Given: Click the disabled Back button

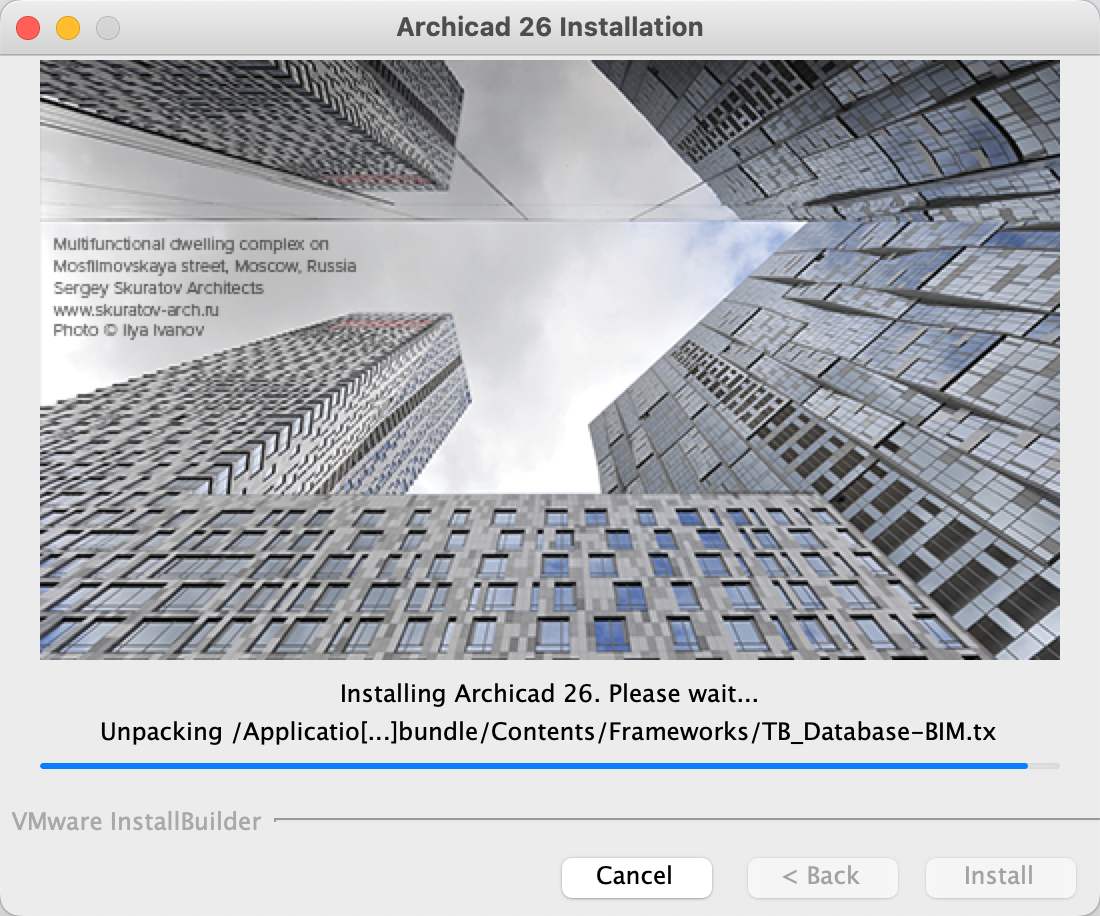Looking at the screenshot, I should click(822, 877).
